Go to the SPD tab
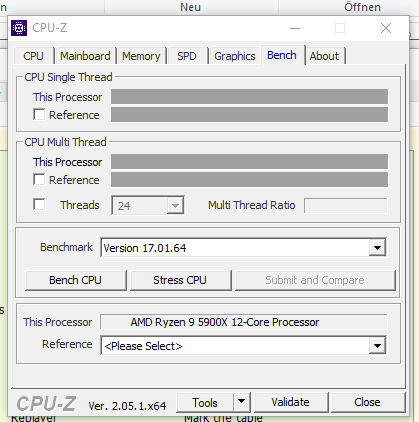 pyautogui.click(x=187, y=56)
